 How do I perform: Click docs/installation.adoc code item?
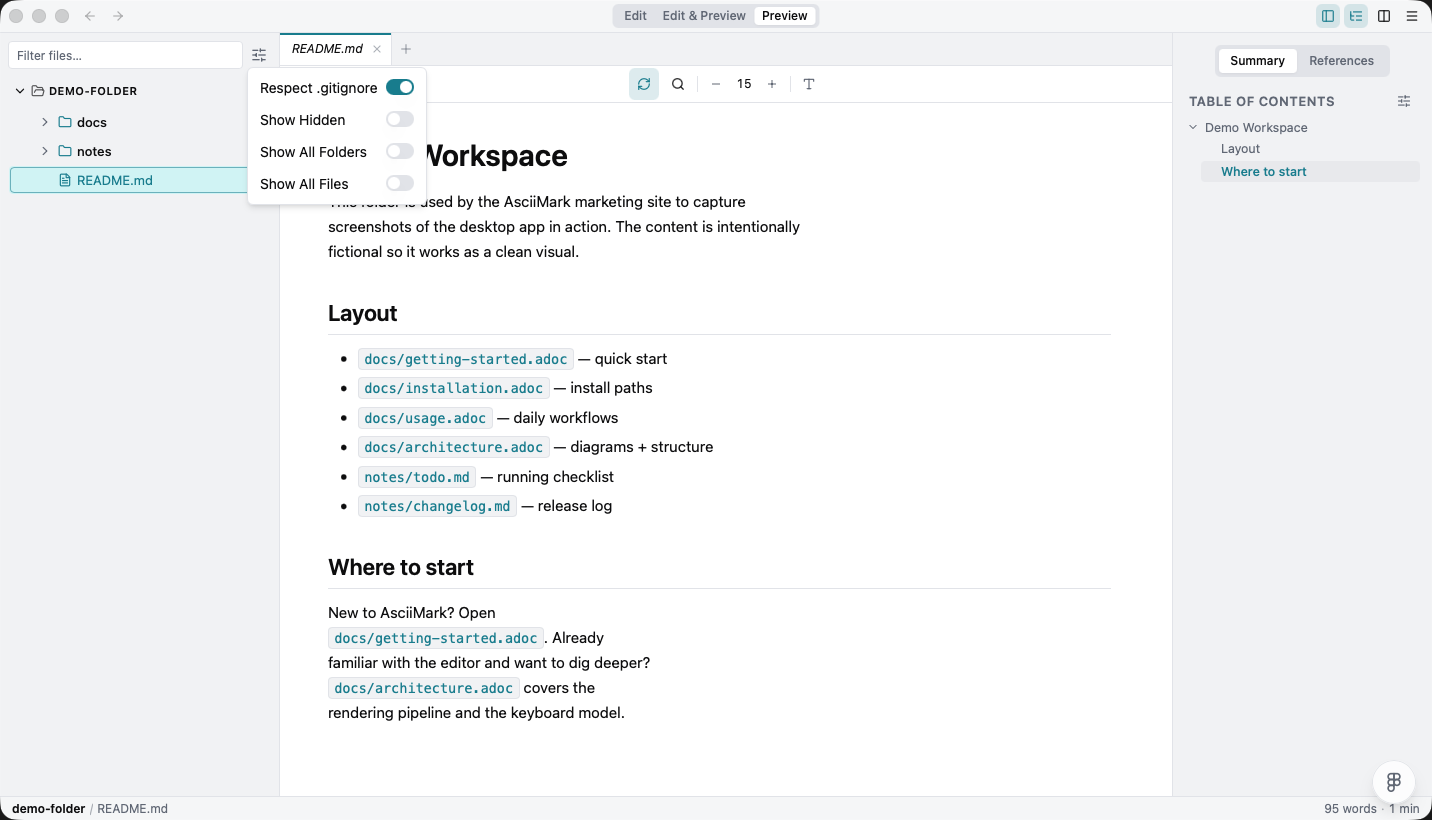pyautogui.click(x=453, y=388)
